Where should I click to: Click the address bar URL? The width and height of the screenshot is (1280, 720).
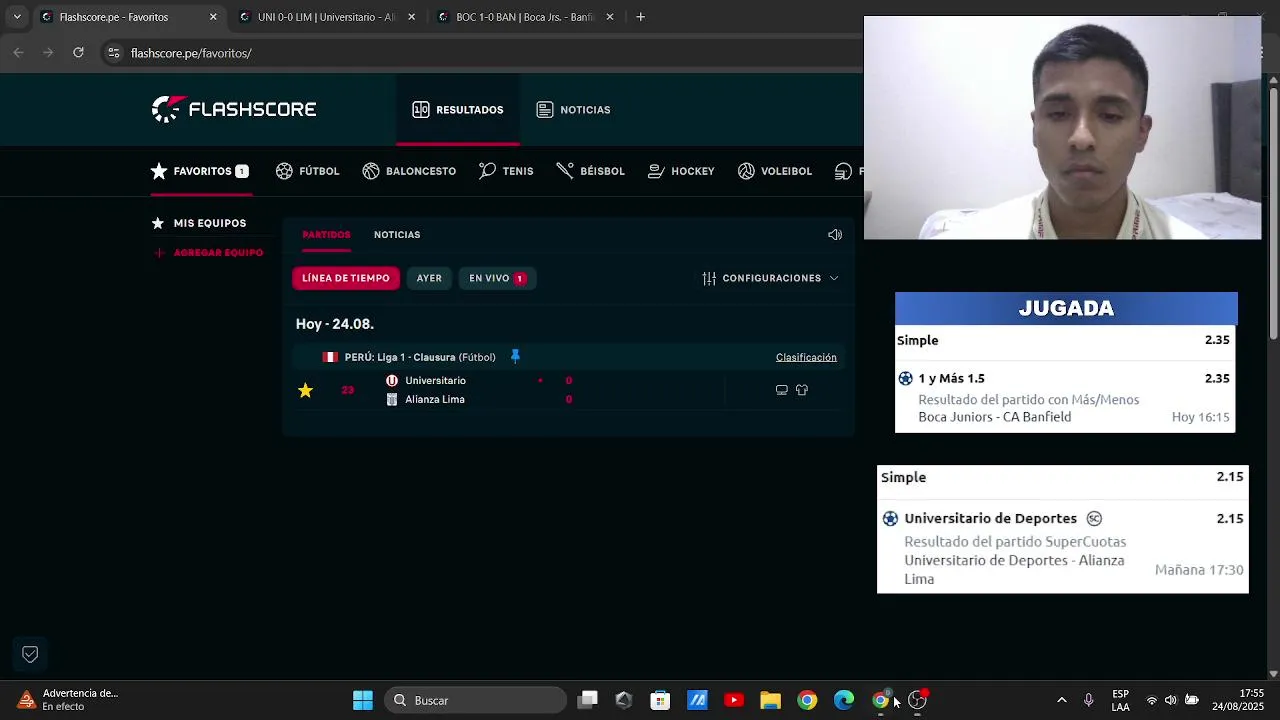(x=191, y=53)
